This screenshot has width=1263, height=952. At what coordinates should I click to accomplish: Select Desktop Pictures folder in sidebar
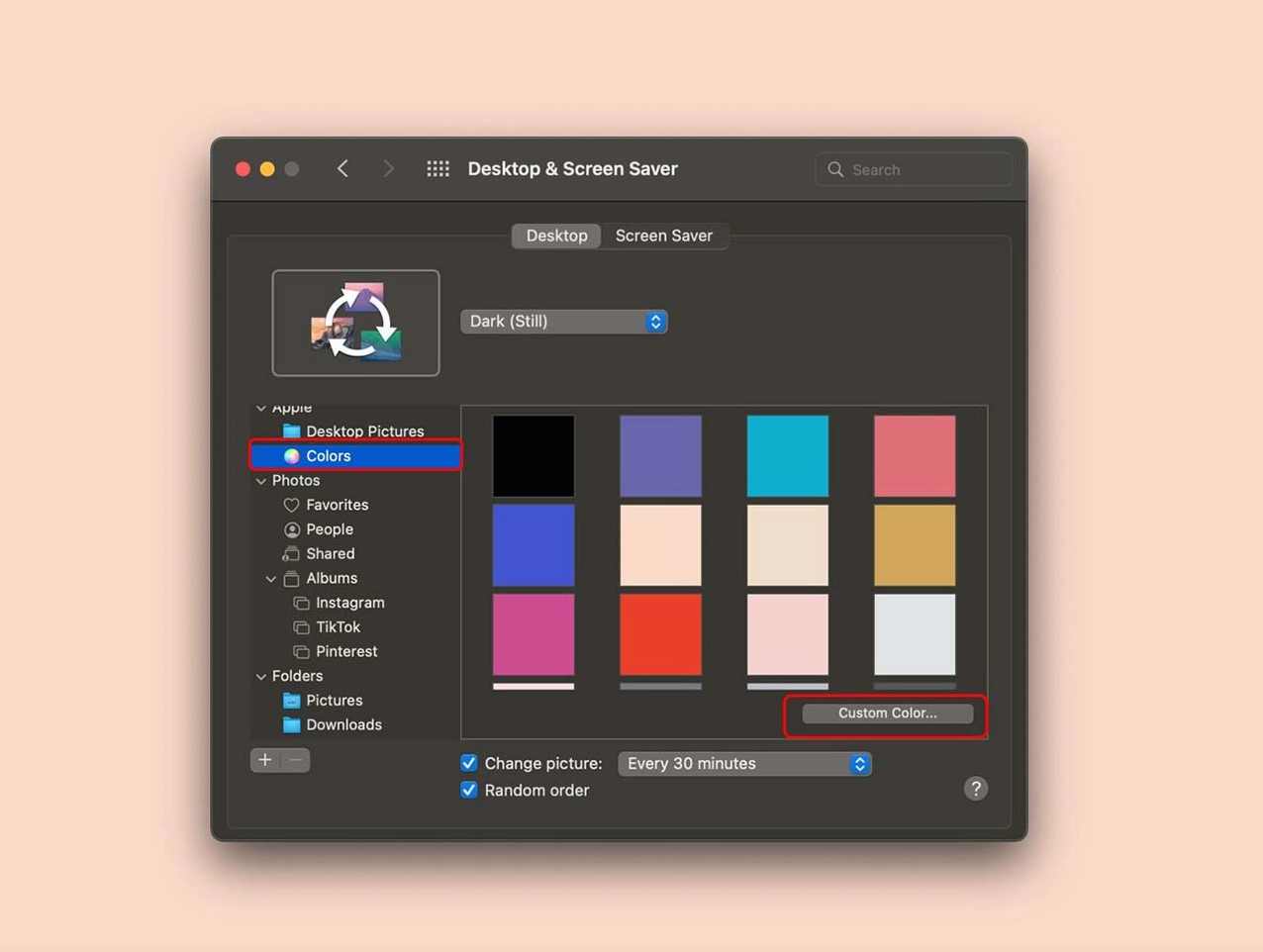click(364, 431)
